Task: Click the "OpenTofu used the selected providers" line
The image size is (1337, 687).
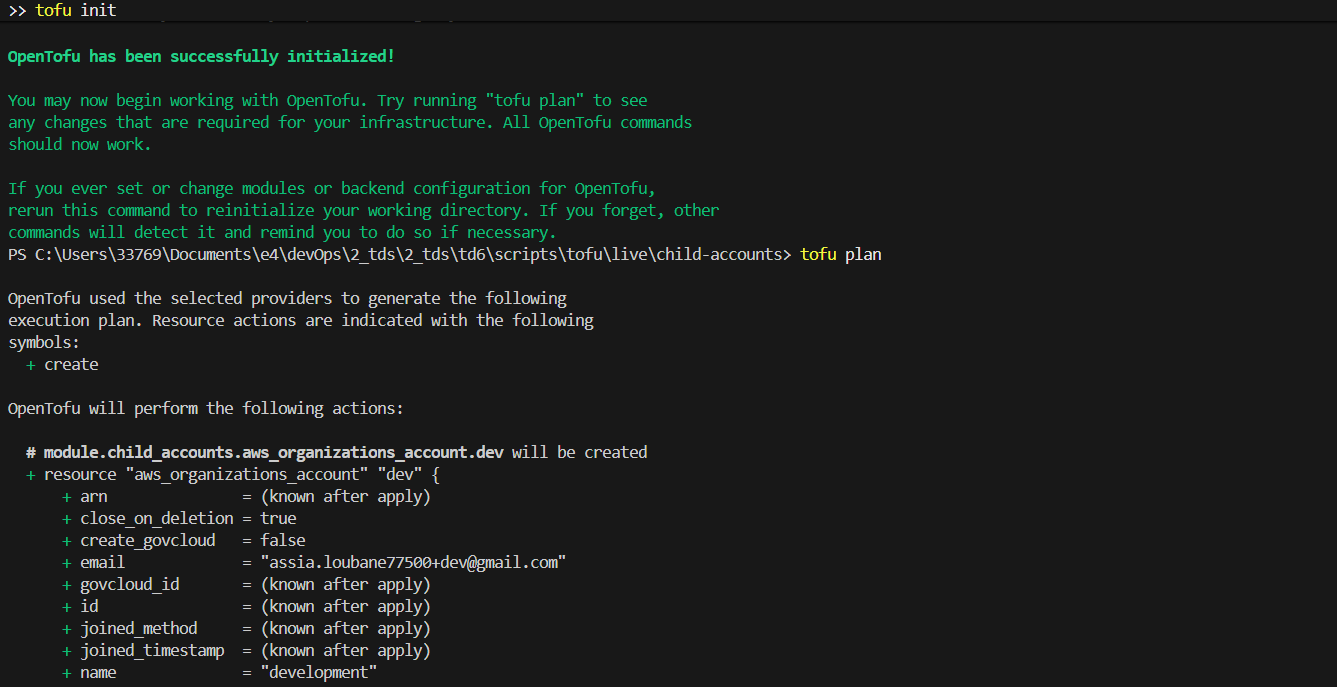Action: (x=287, y=298)
